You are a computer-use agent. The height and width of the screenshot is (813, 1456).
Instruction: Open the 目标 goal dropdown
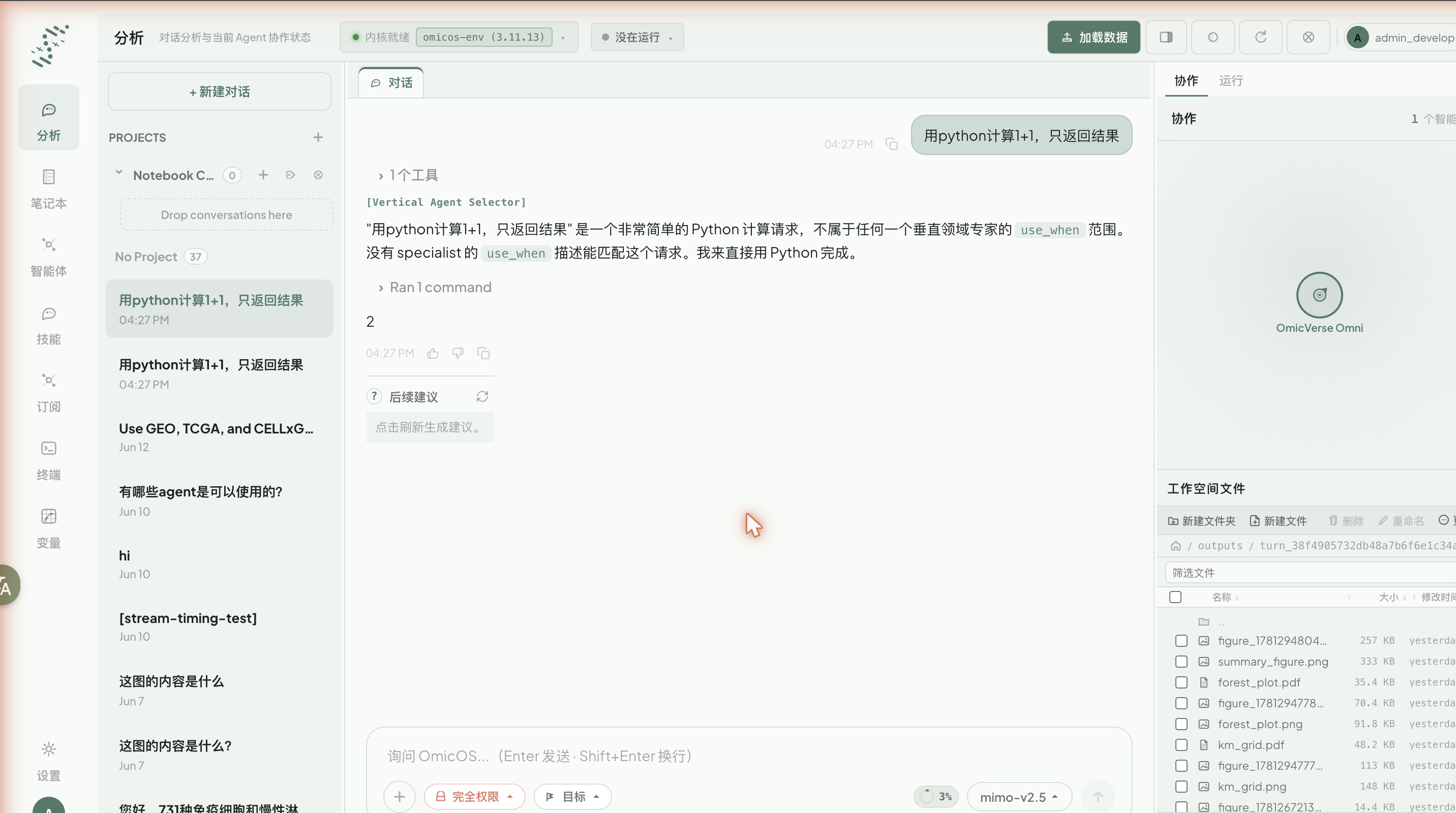(x=572, y=797)
